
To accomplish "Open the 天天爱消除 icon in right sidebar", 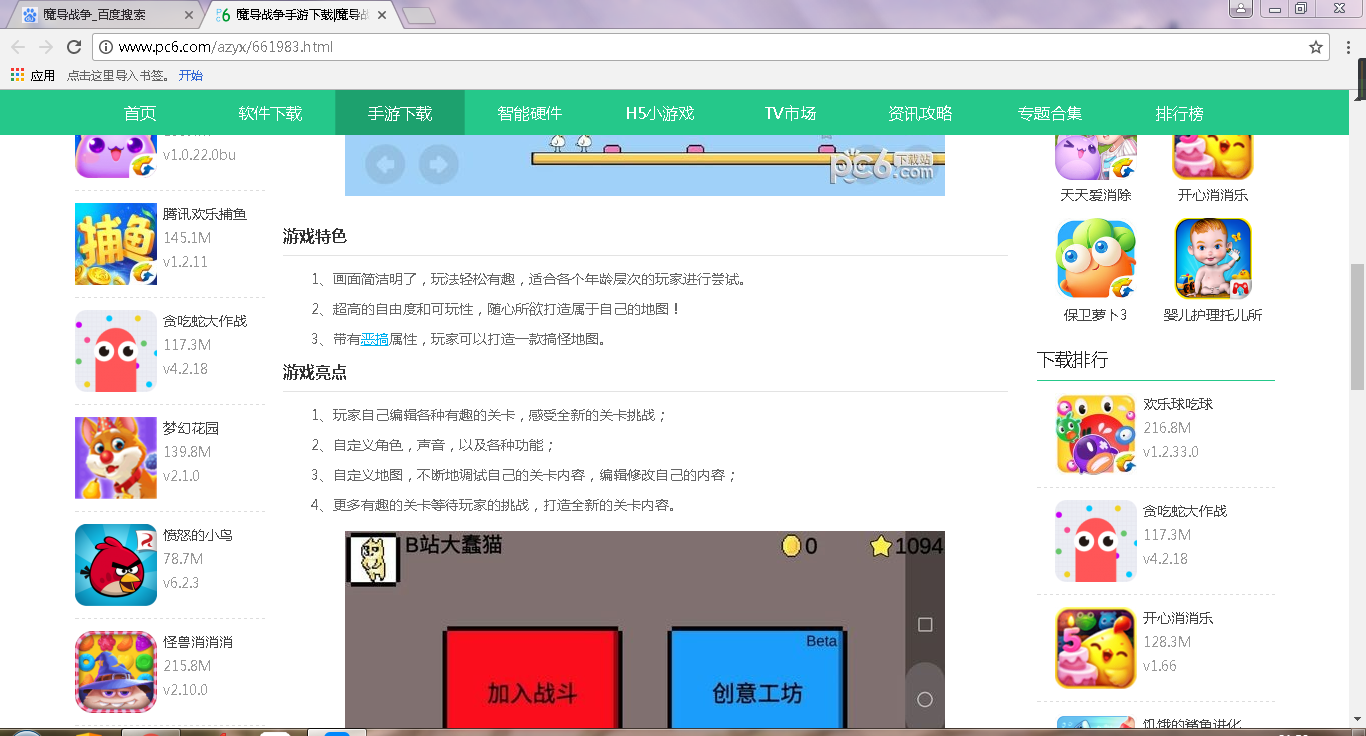I will point(1096,157).
